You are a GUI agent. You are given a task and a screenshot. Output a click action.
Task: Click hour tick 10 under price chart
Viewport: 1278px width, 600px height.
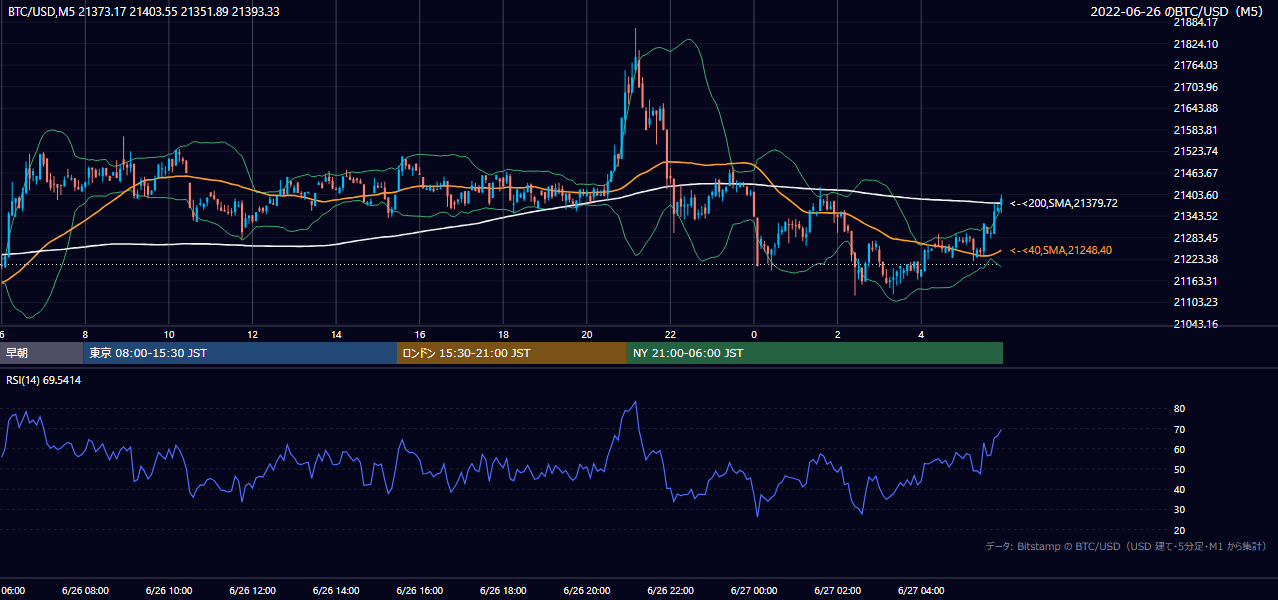coord(169,335)
